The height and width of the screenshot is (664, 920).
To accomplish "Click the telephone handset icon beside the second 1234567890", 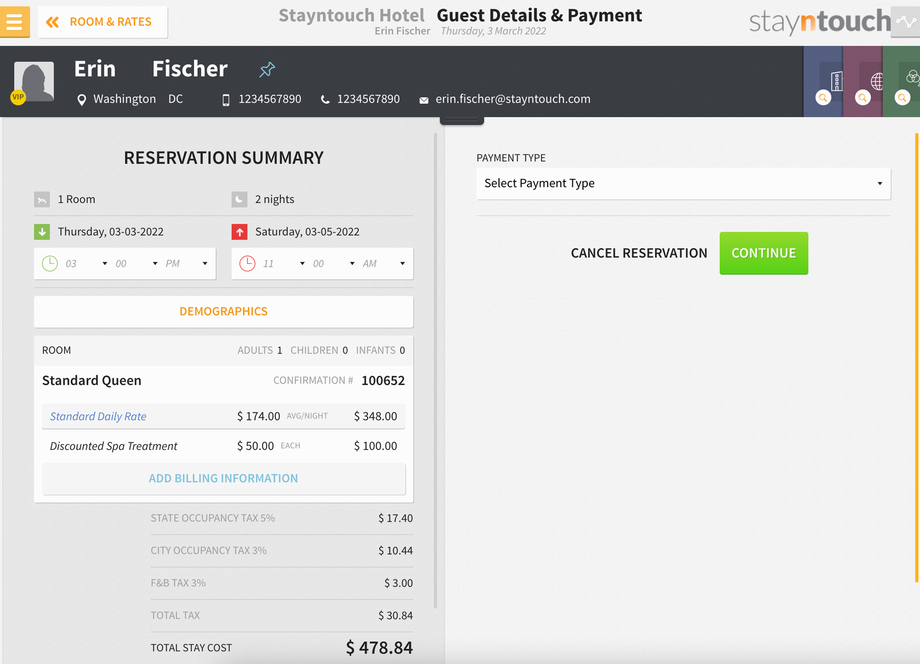I will coord(324,100).
